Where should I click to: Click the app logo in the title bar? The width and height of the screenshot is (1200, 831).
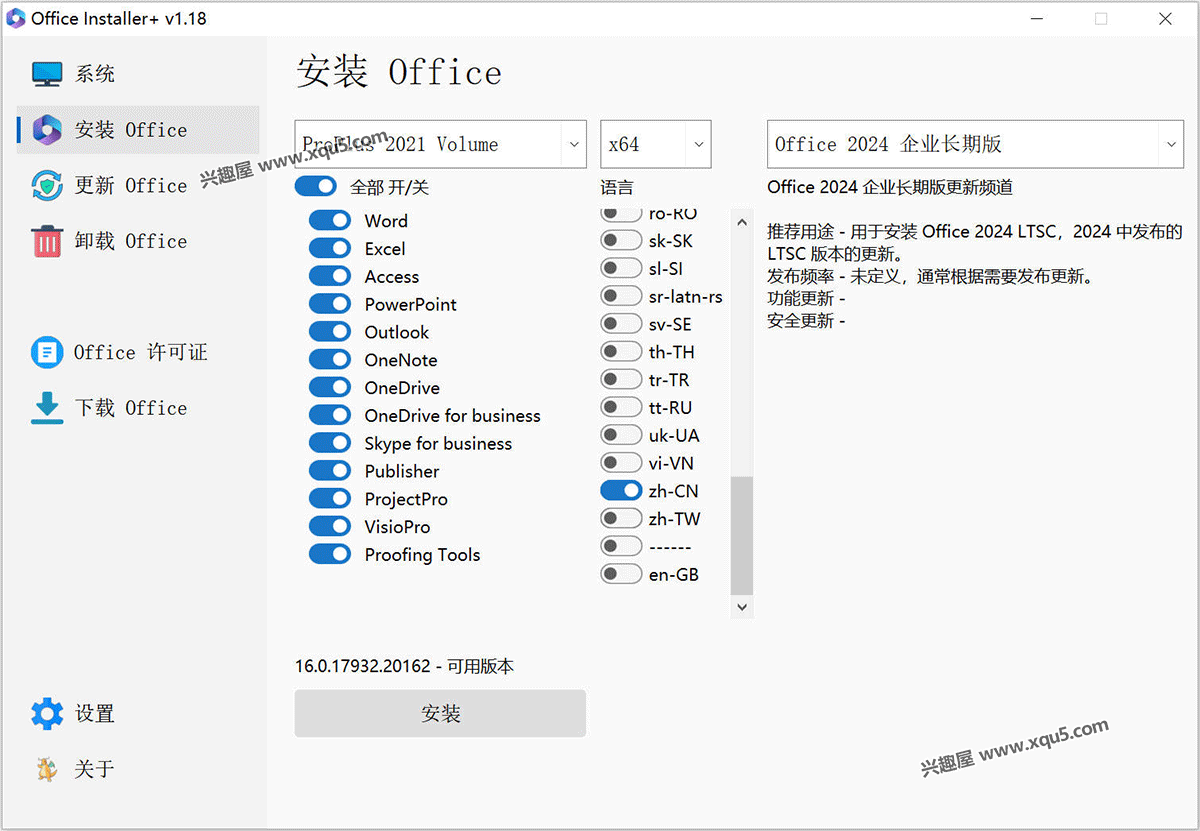click(x=15, y=18)
